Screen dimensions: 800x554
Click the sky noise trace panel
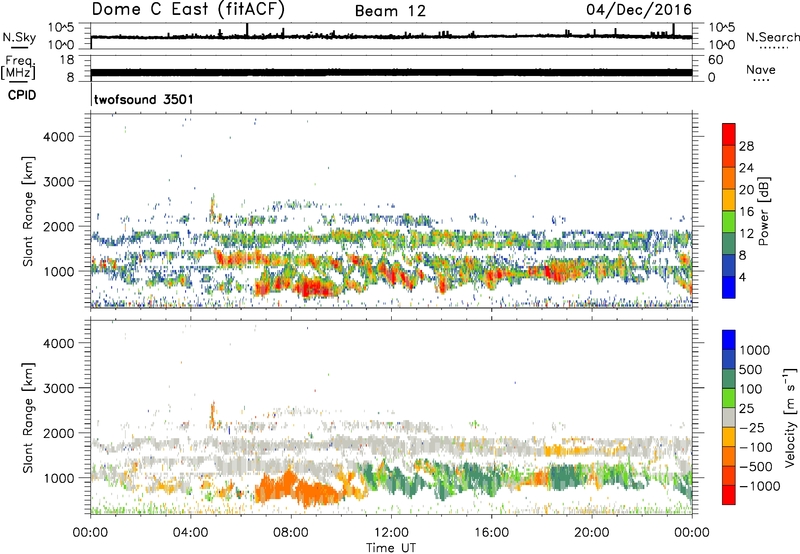point(391,36)
